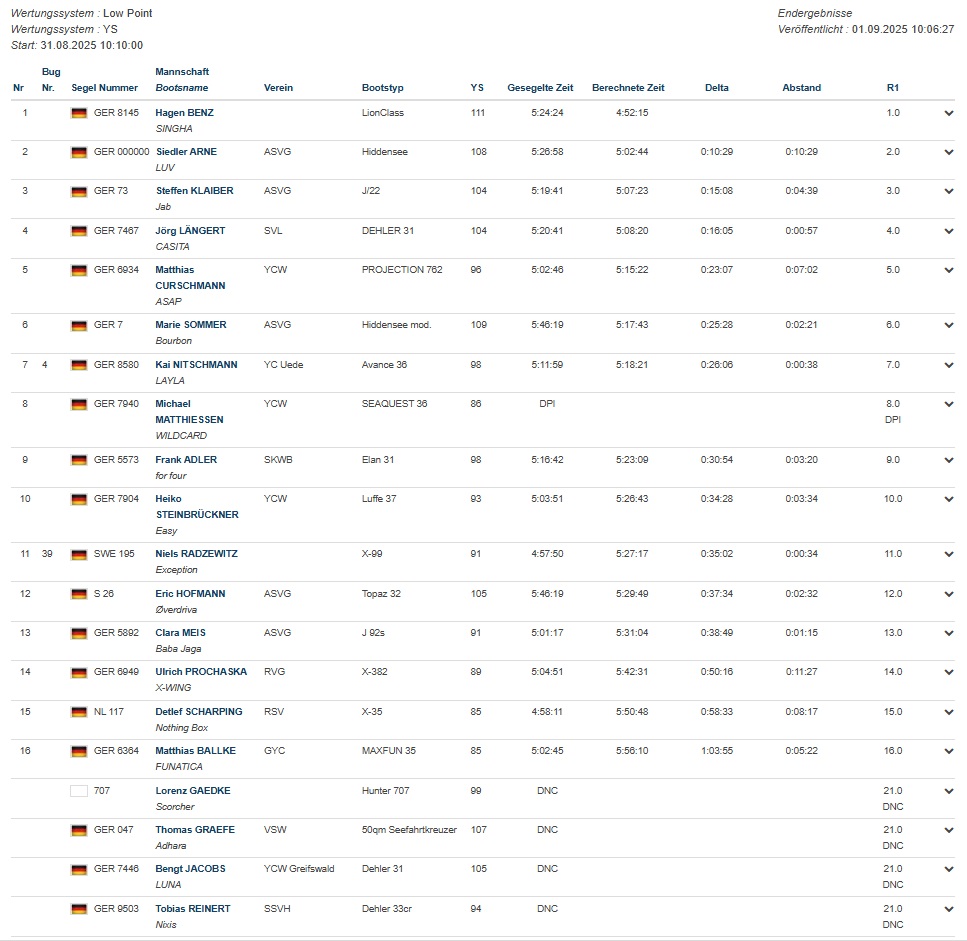
Task: Click the Gesegelte Zeit column header
Action: pyautogui.click(x=541, y=88)
